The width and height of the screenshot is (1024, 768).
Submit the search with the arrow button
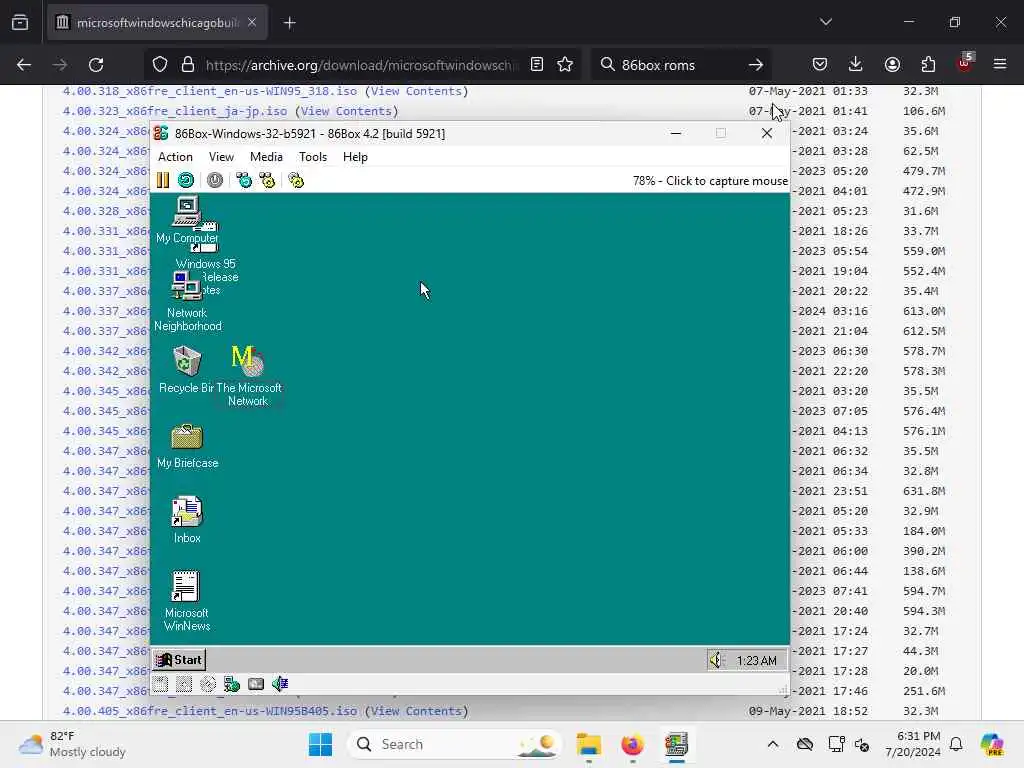point(756,65)
